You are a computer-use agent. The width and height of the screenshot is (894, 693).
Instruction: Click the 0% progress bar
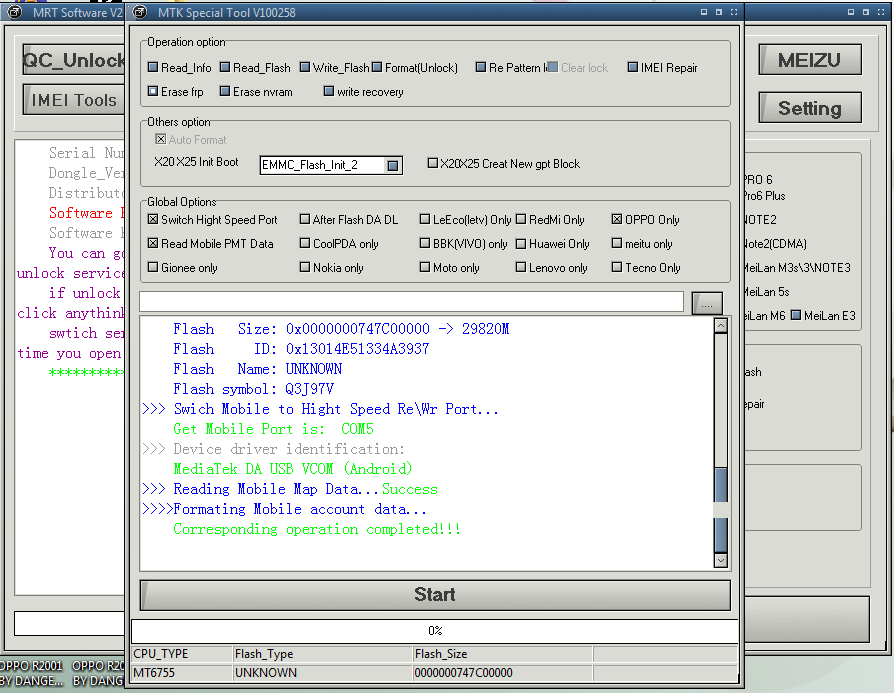click(x=435, y=631)
